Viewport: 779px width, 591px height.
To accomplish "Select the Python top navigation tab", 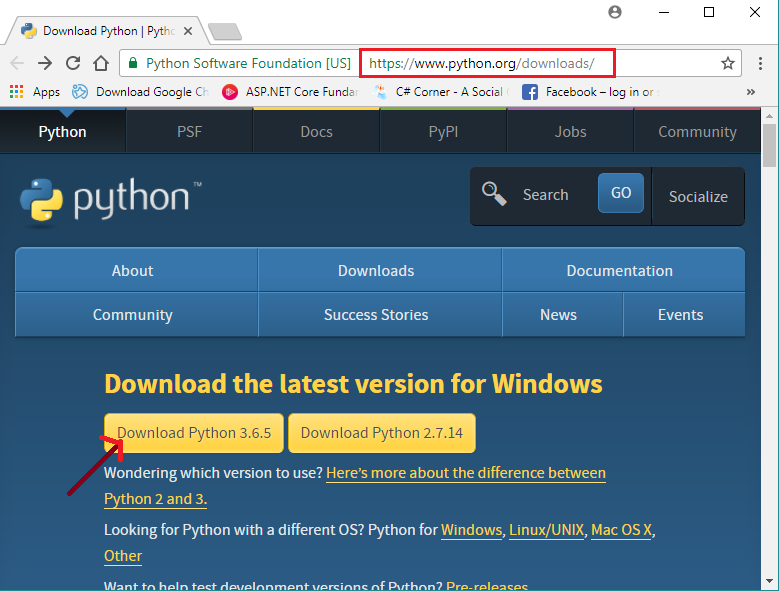I will [x=63, y=132].
